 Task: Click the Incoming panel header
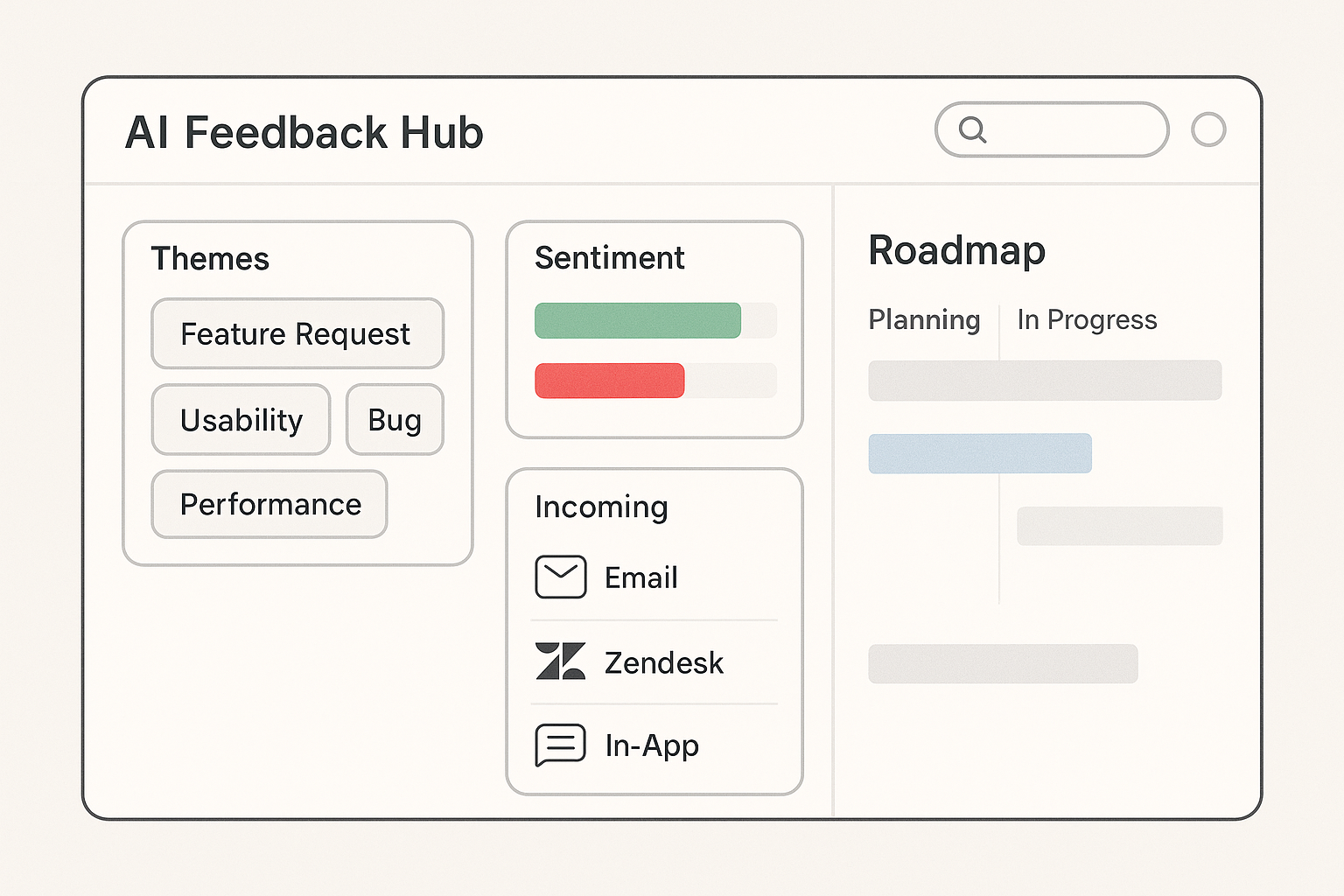tap(601, 507)
